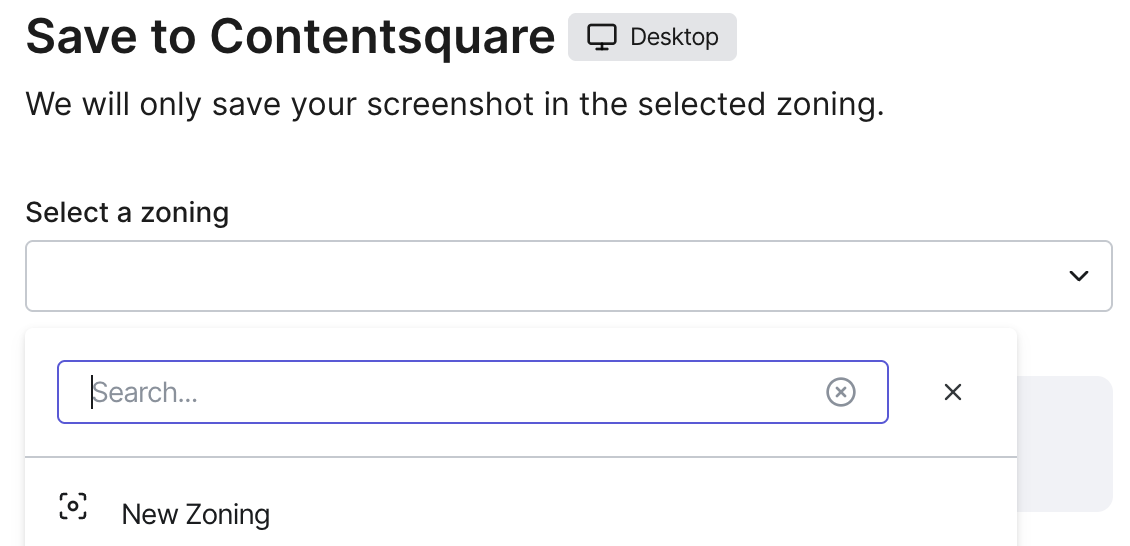Viewport: 1130px width, 546px height.
Task: Click the "Zoning" word in the New Zoning entry
Action: (x=228, y=514)
